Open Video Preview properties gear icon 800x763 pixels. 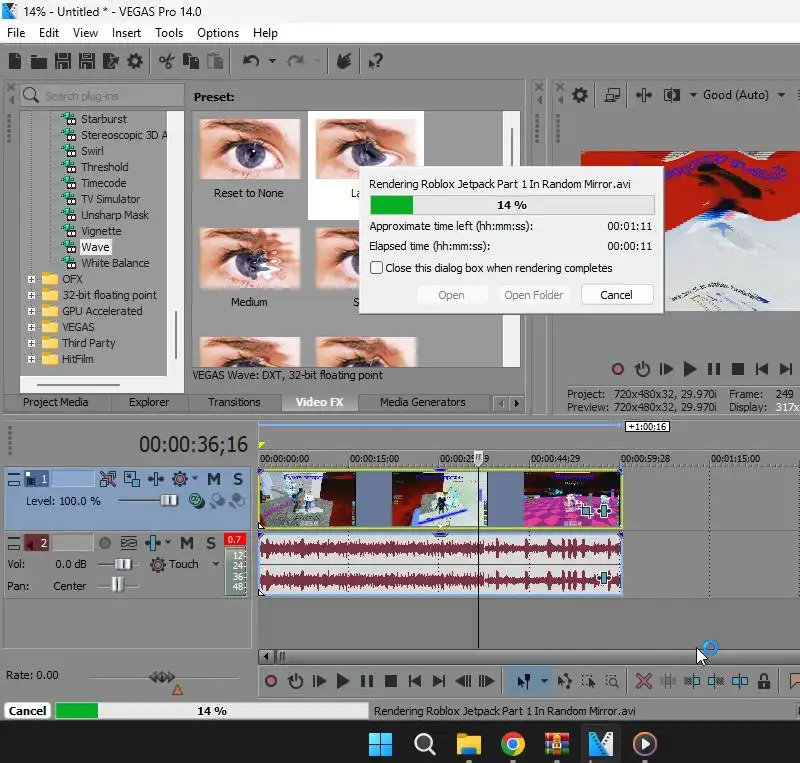point(580,95)
